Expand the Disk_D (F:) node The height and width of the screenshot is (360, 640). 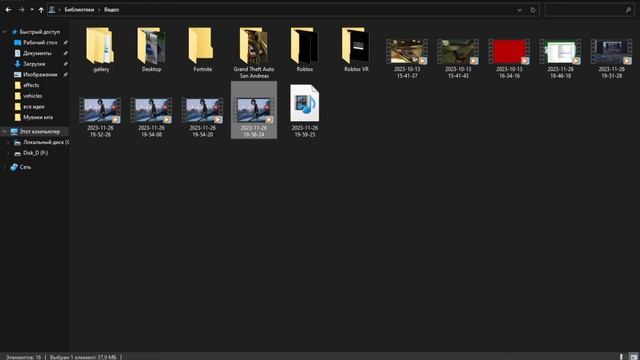[8, 153]
